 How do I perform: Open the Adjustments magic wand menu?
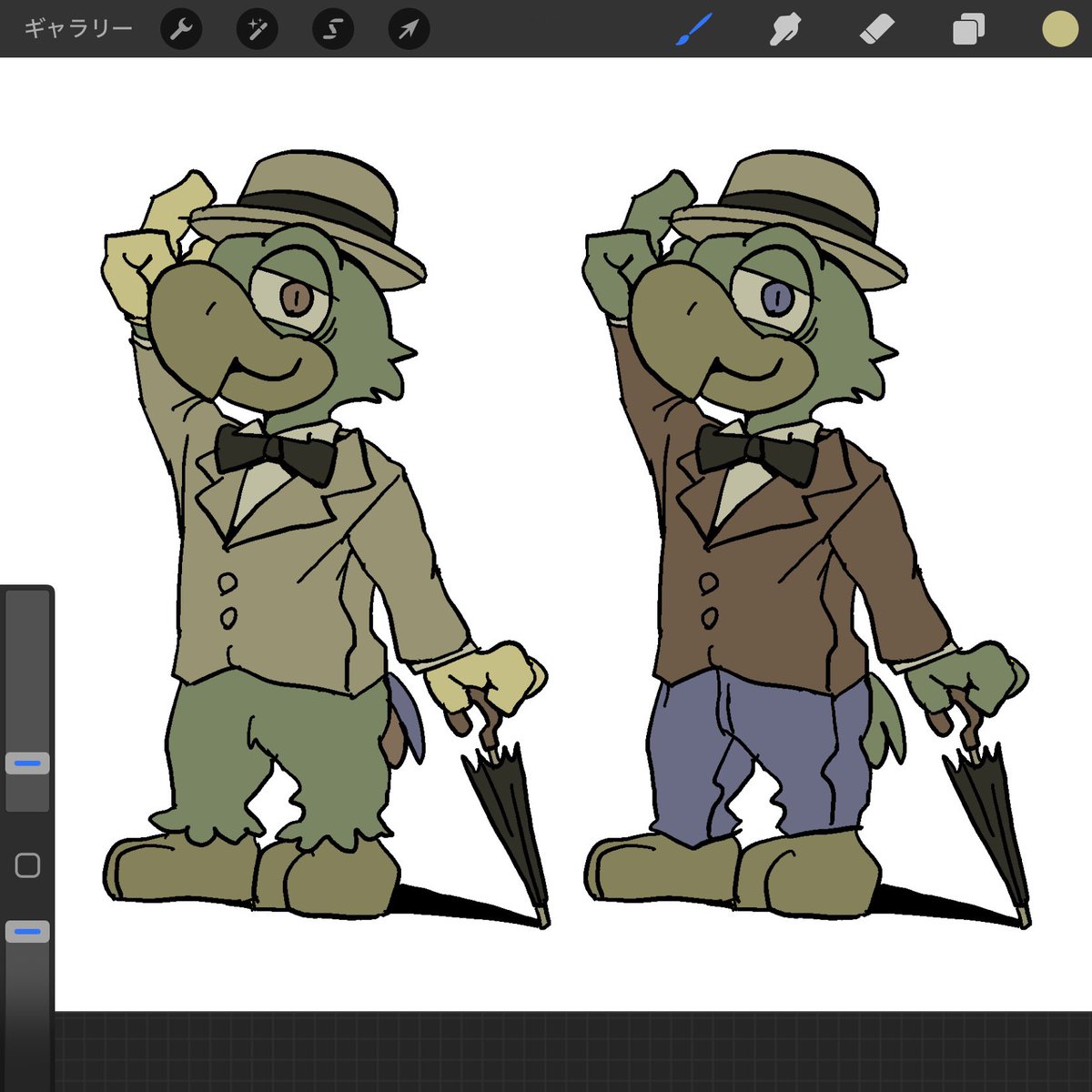click(x=257, y=30)
